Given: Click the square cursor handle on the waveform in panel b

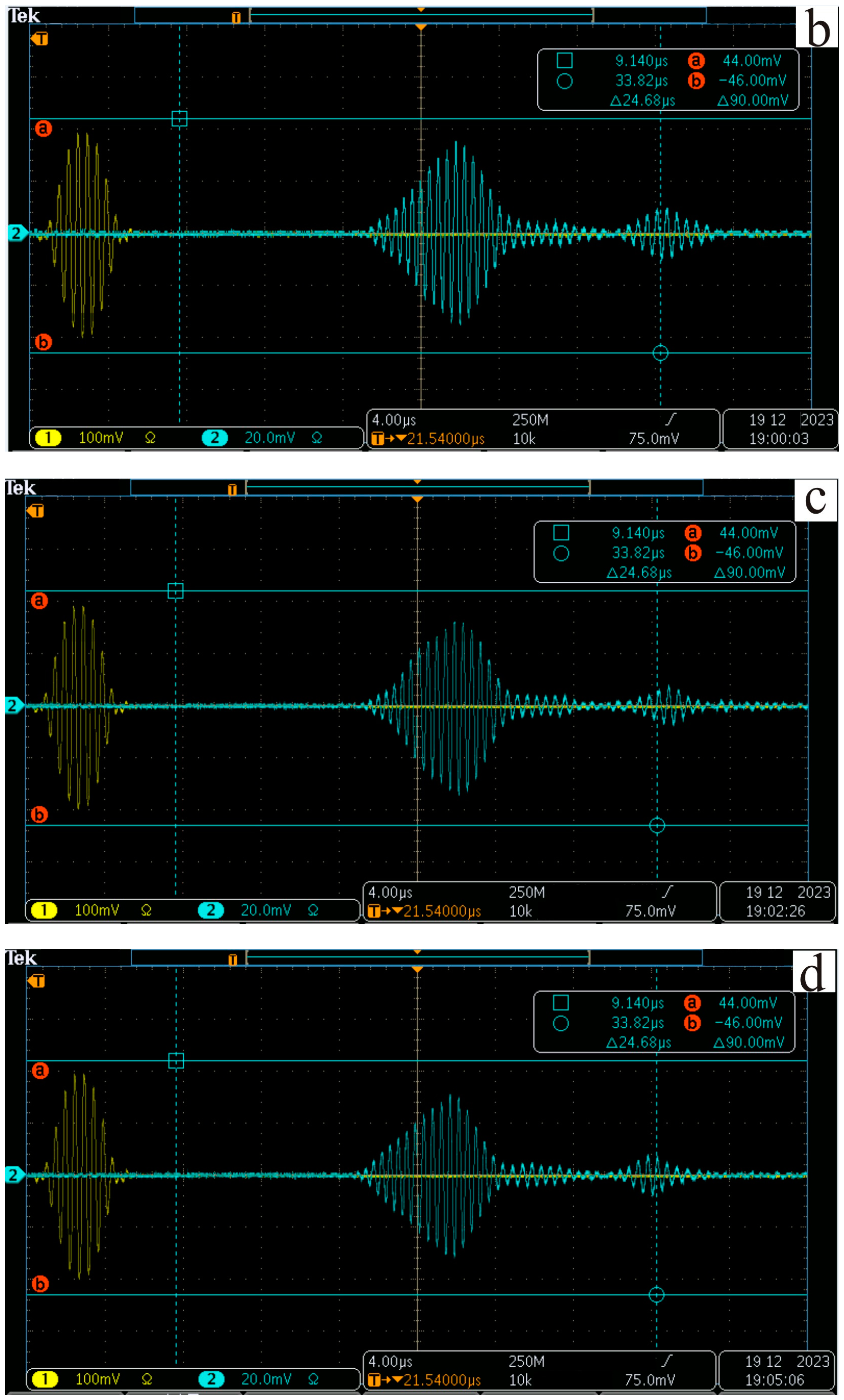Looking at the screenshot, I should (179, 119).
